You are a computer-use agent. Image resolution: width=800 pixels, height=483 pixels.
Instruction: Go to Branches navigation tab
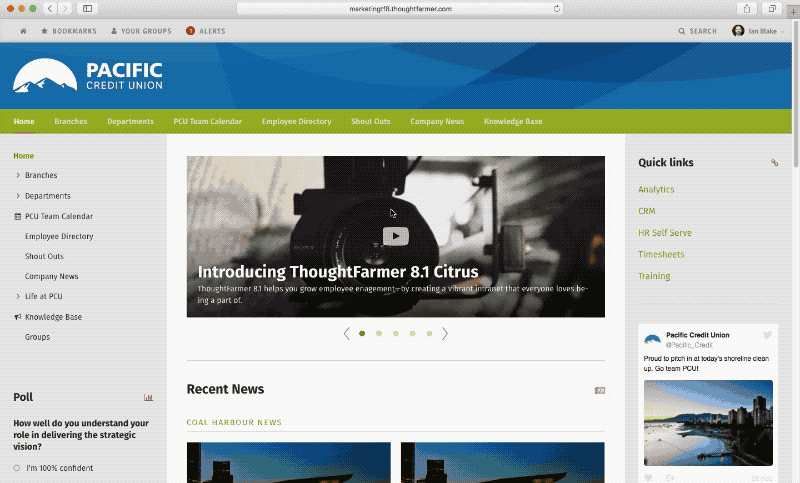pyautogui.click(x=71, y=121)
